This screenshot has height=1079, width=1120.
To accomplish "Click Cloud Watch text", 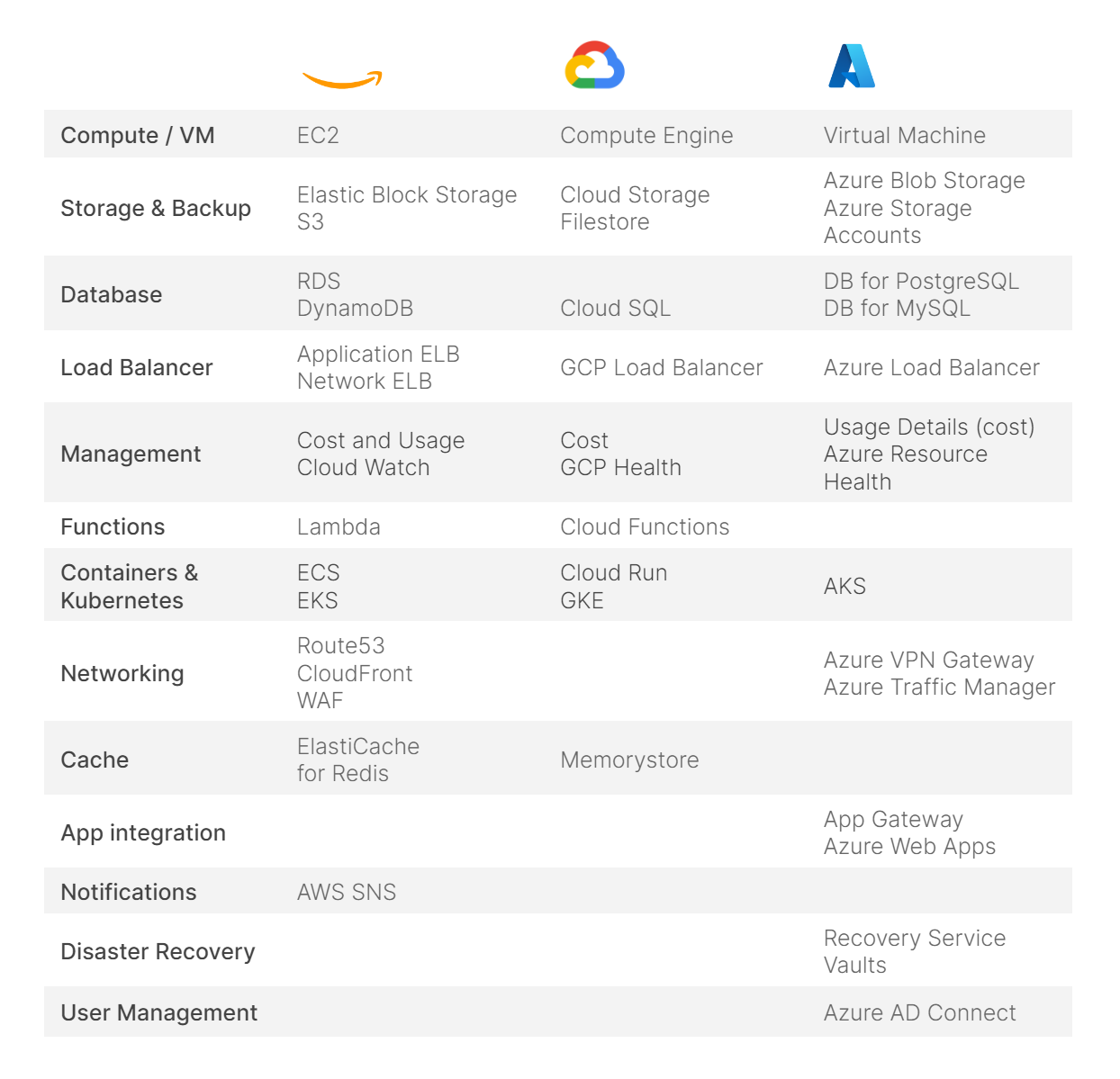I will (x=364, y=467).
